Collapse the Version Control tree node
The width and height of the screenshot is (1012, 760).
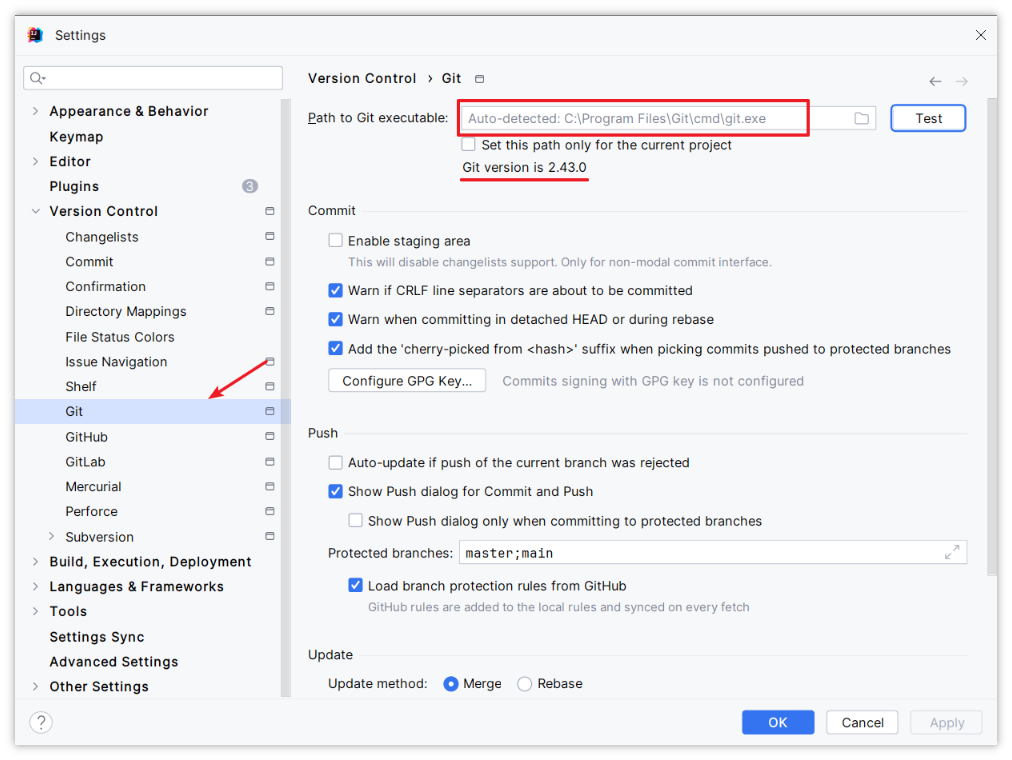pyautogui.click(x=35, y=211)
